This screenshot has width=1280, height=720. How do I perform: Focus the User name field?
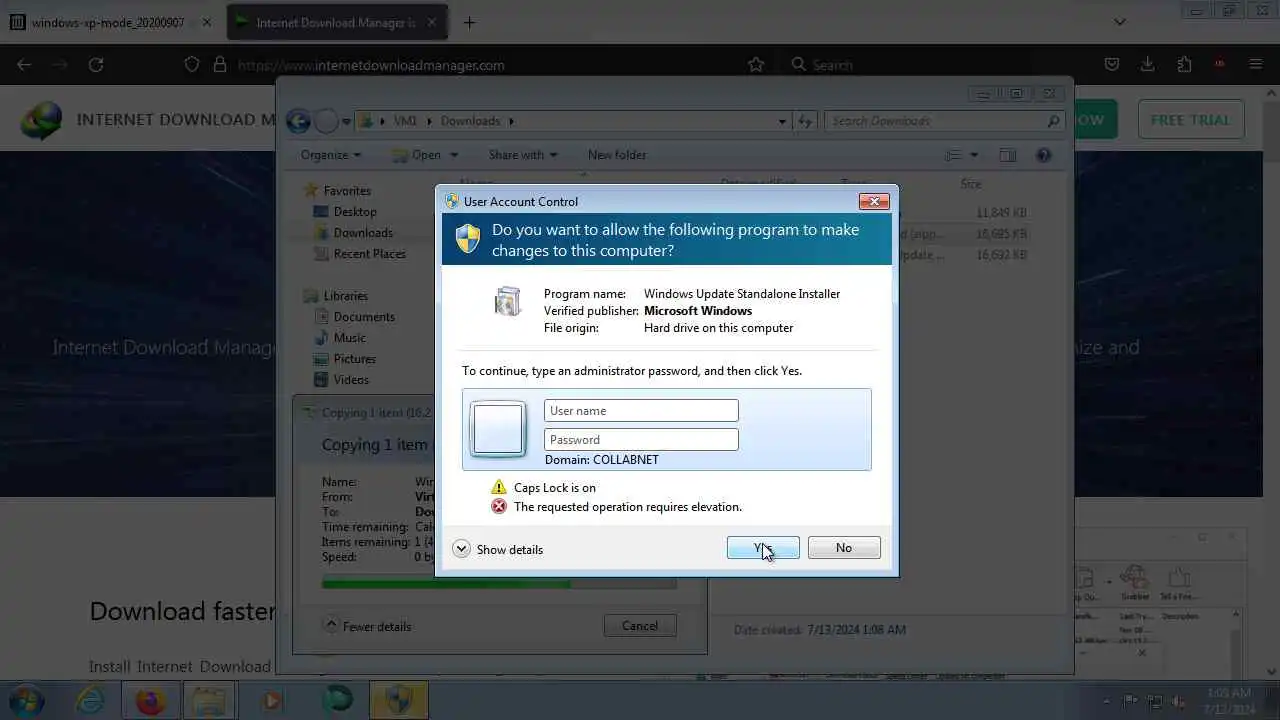641,410
